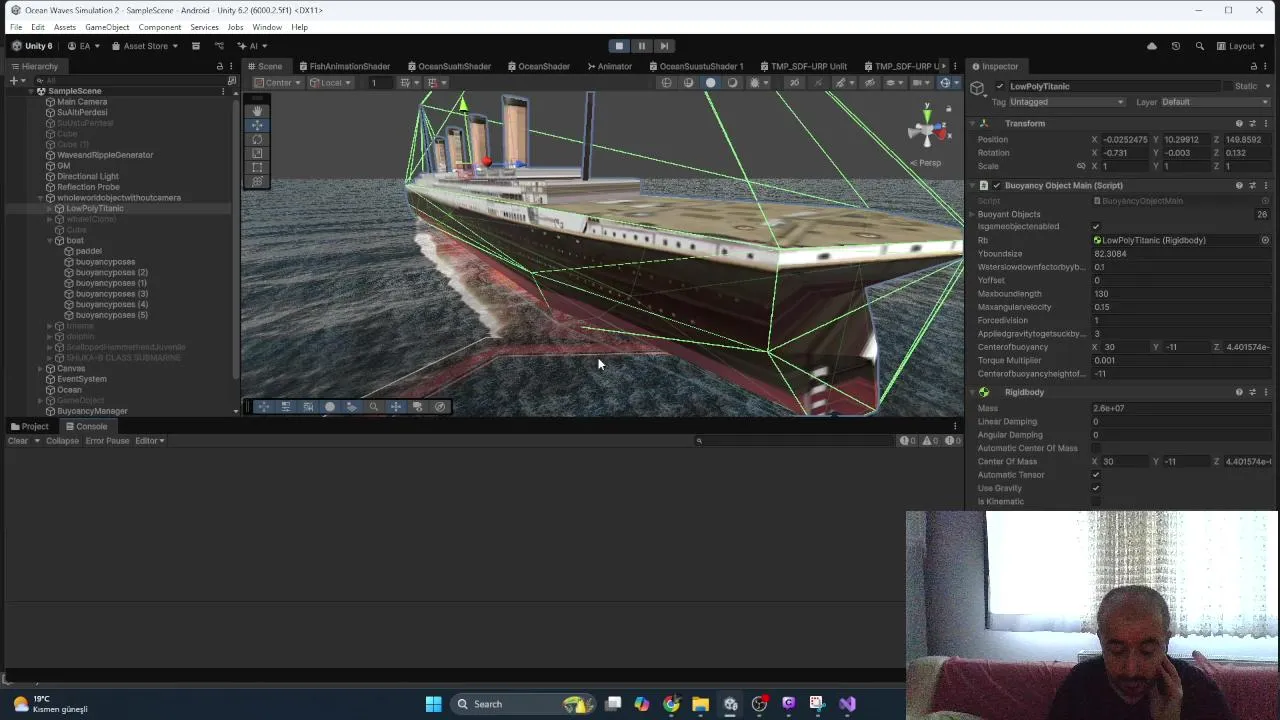
Task: Open pivot Center dropdown in Scene
Action: click(278, 83)
